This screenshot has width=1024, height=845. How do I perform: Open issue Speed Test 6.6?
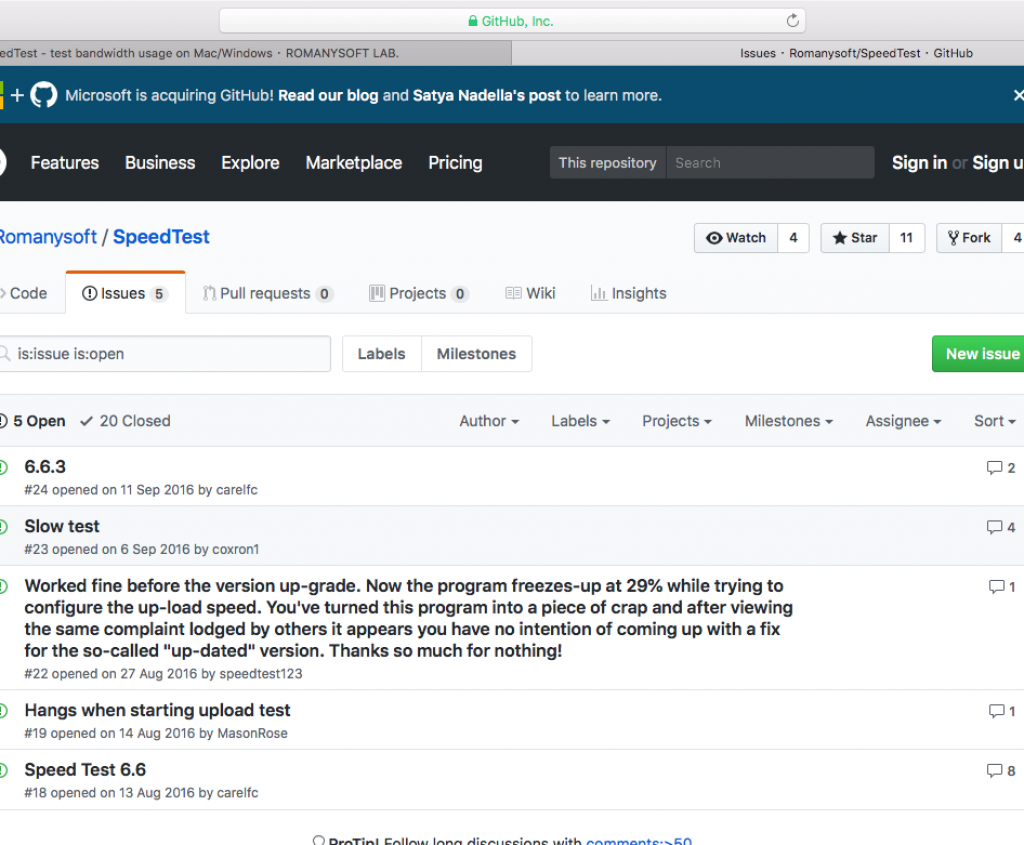tap(85, 770)
